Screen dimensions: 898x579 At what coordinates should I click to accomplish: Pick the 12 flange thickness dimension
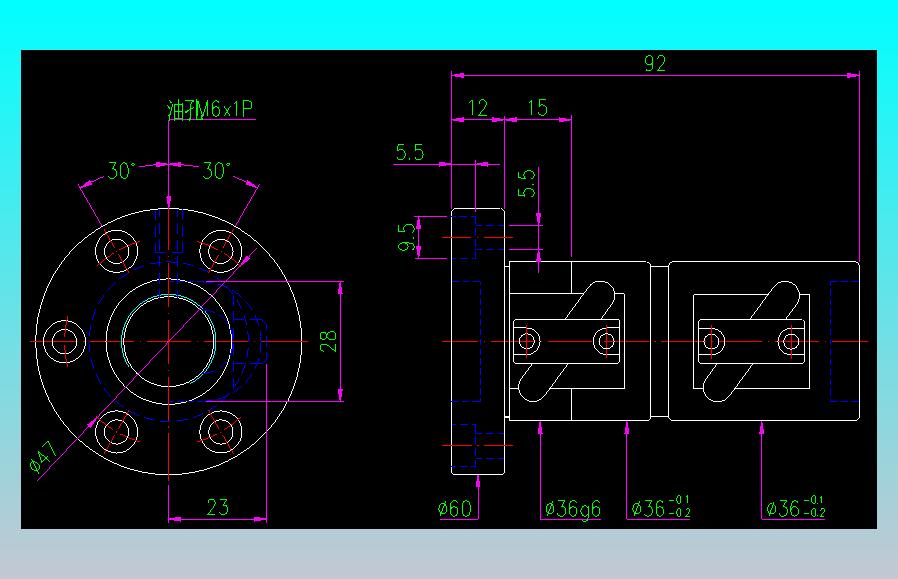[x=478, y=108]
